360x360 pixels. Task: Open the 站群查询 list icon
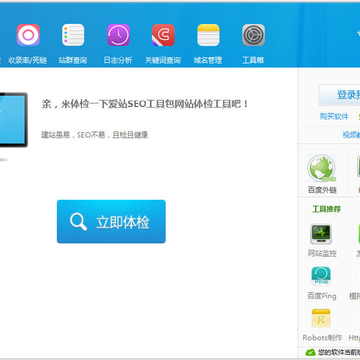73,35
